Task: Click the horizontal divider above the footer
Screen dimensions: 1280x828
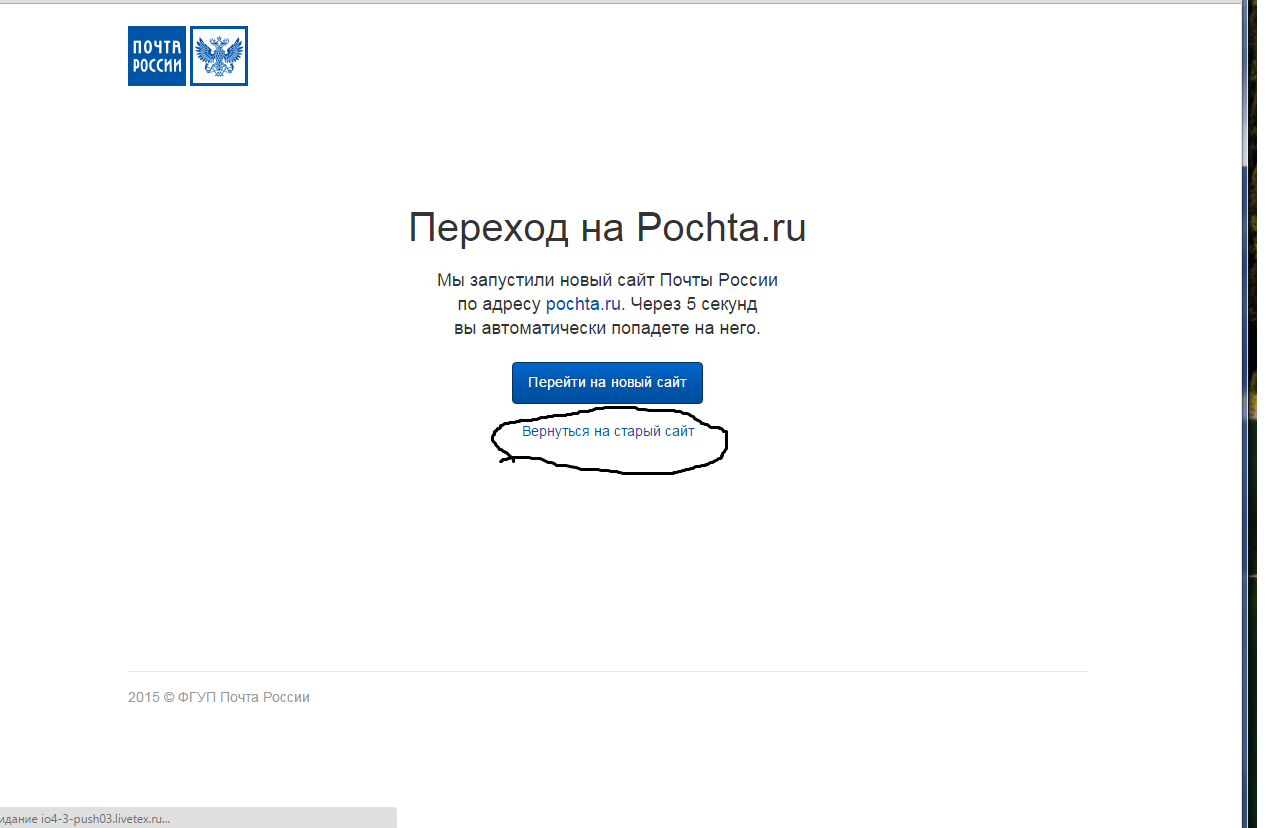Action: [607, 671]
